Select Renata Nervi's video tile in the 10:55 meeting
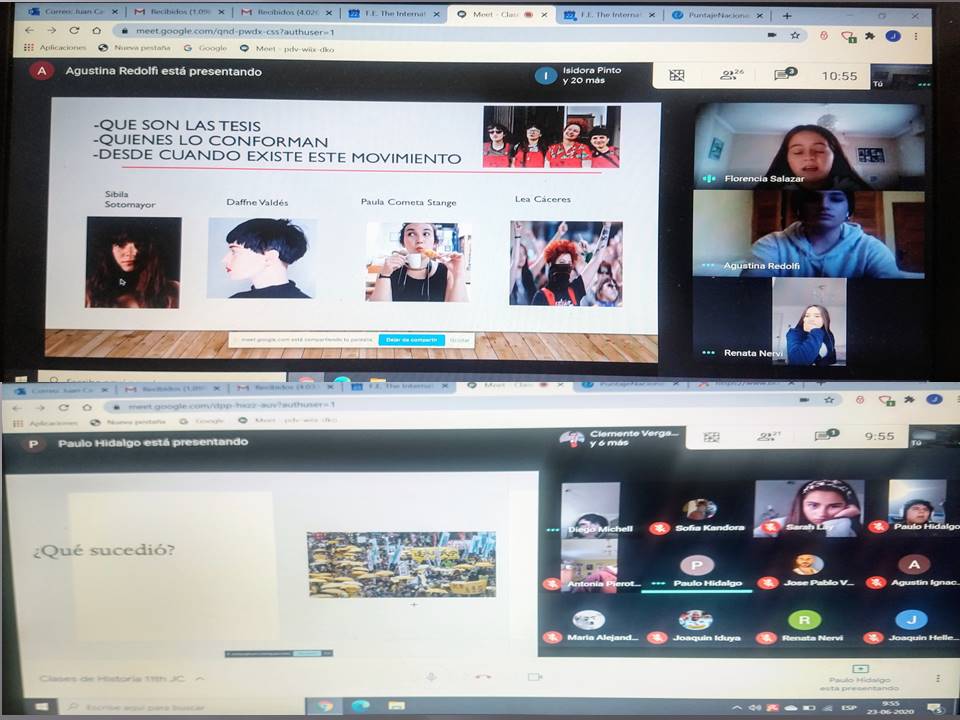 point(809,321)
